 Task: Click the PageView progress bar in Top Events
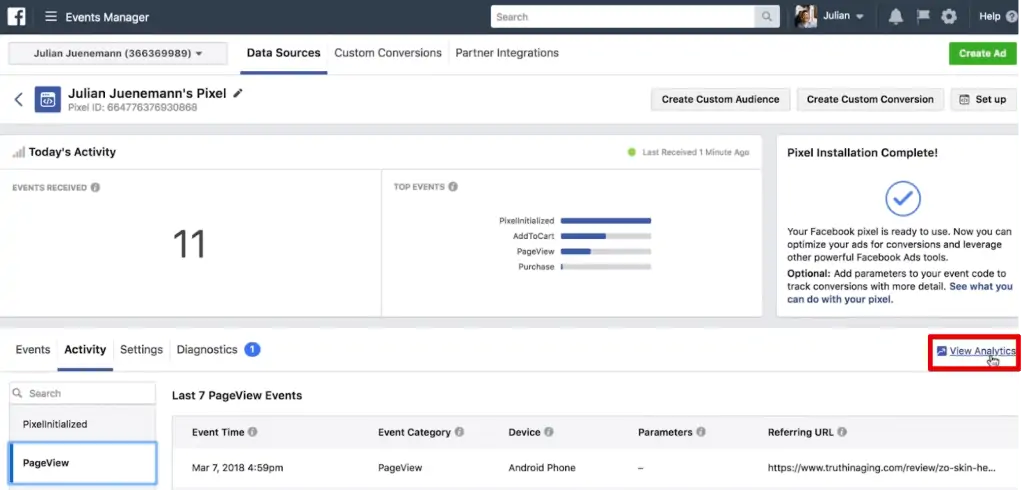coord(605,252)
